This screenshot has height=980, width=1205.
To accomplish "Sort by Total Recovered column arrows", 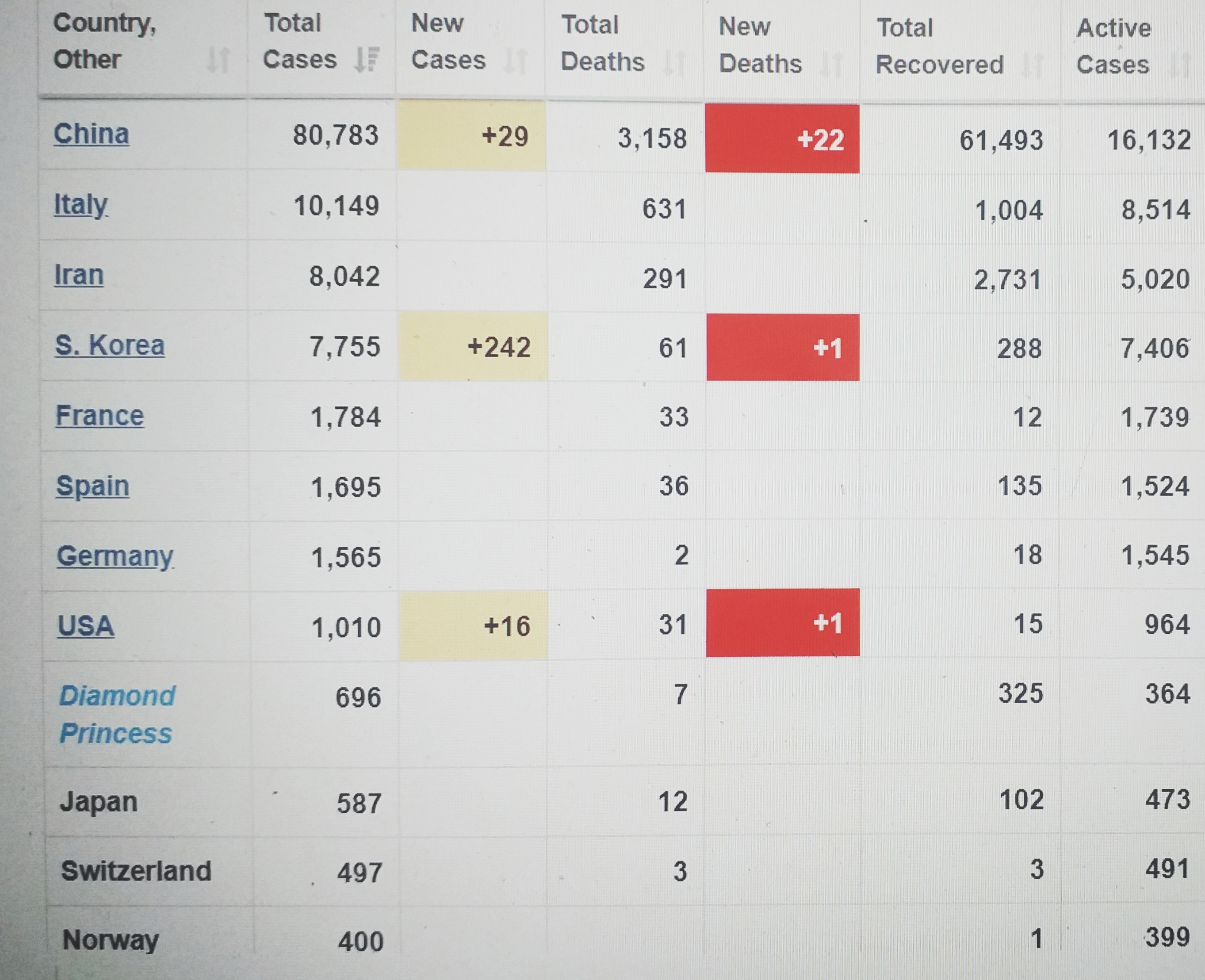I will point(1032,65).
